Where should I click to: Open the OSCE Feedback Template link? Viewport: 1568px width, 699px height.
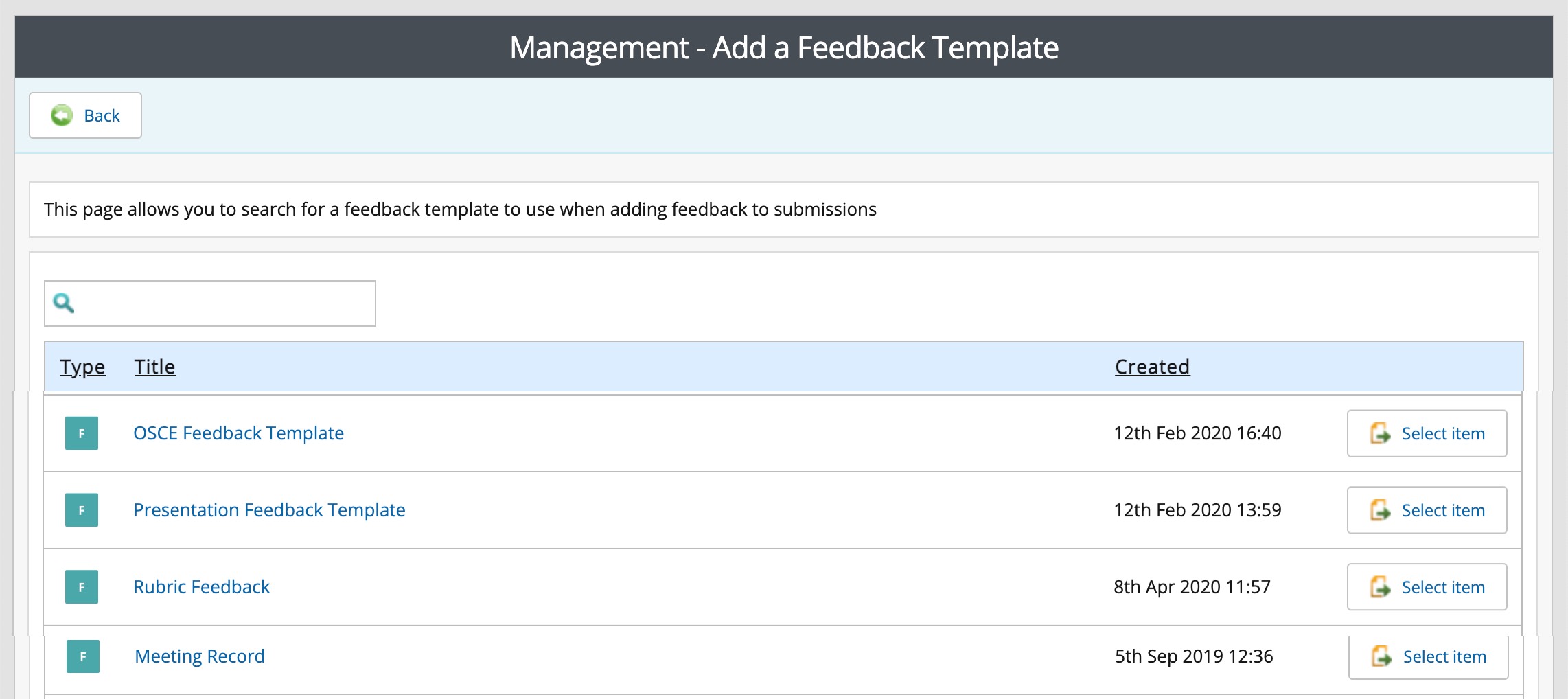pos(238,433)
